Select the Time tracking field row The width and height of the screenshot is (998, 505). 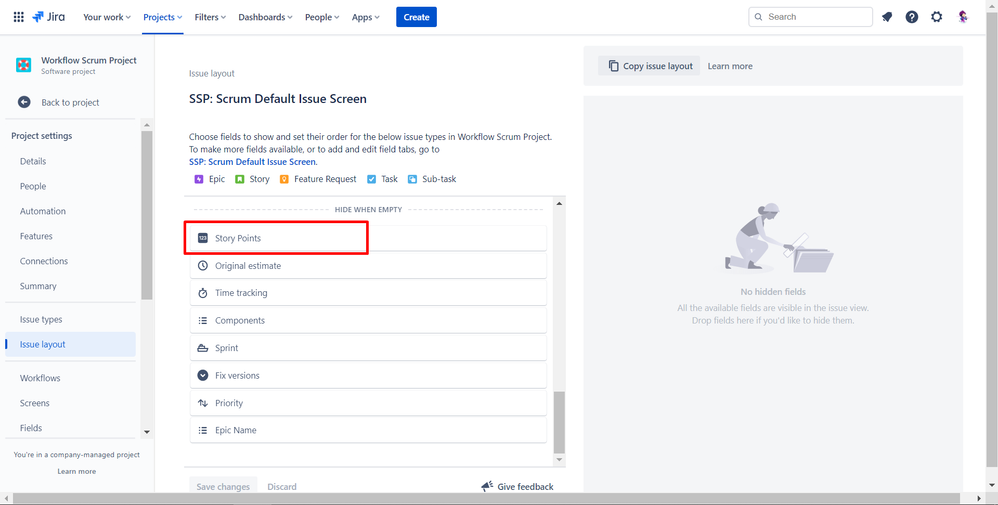(x=369, y=293)
